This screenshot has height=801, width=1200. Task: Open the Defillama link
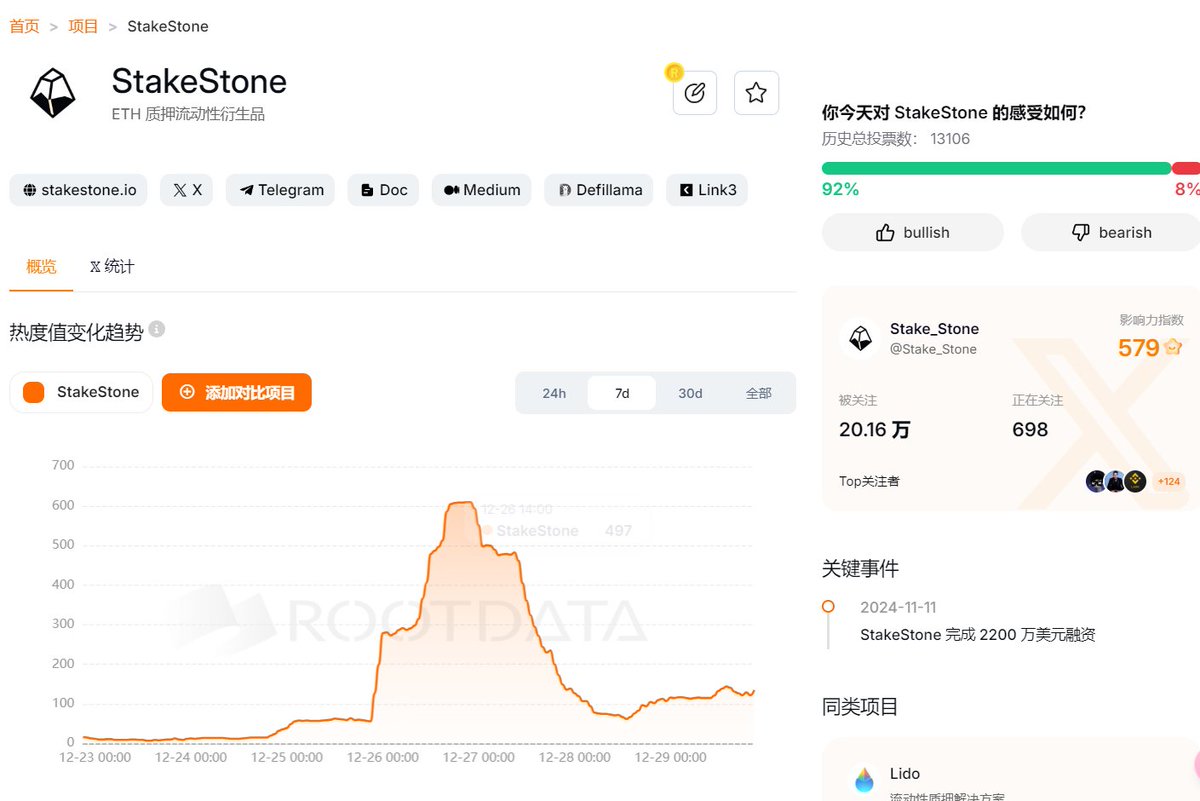click(x=599, y=190)
